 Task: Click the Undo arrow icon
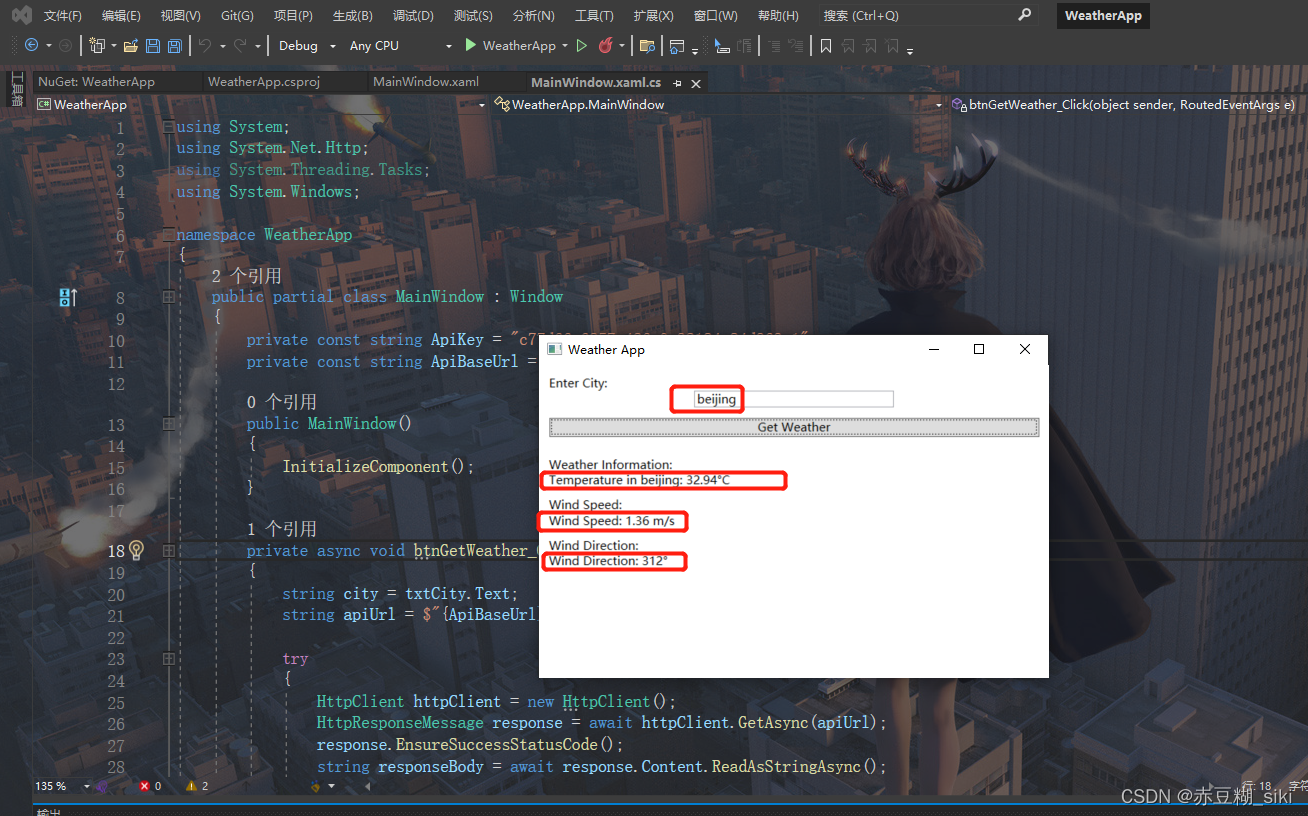(x=205, y=46)
